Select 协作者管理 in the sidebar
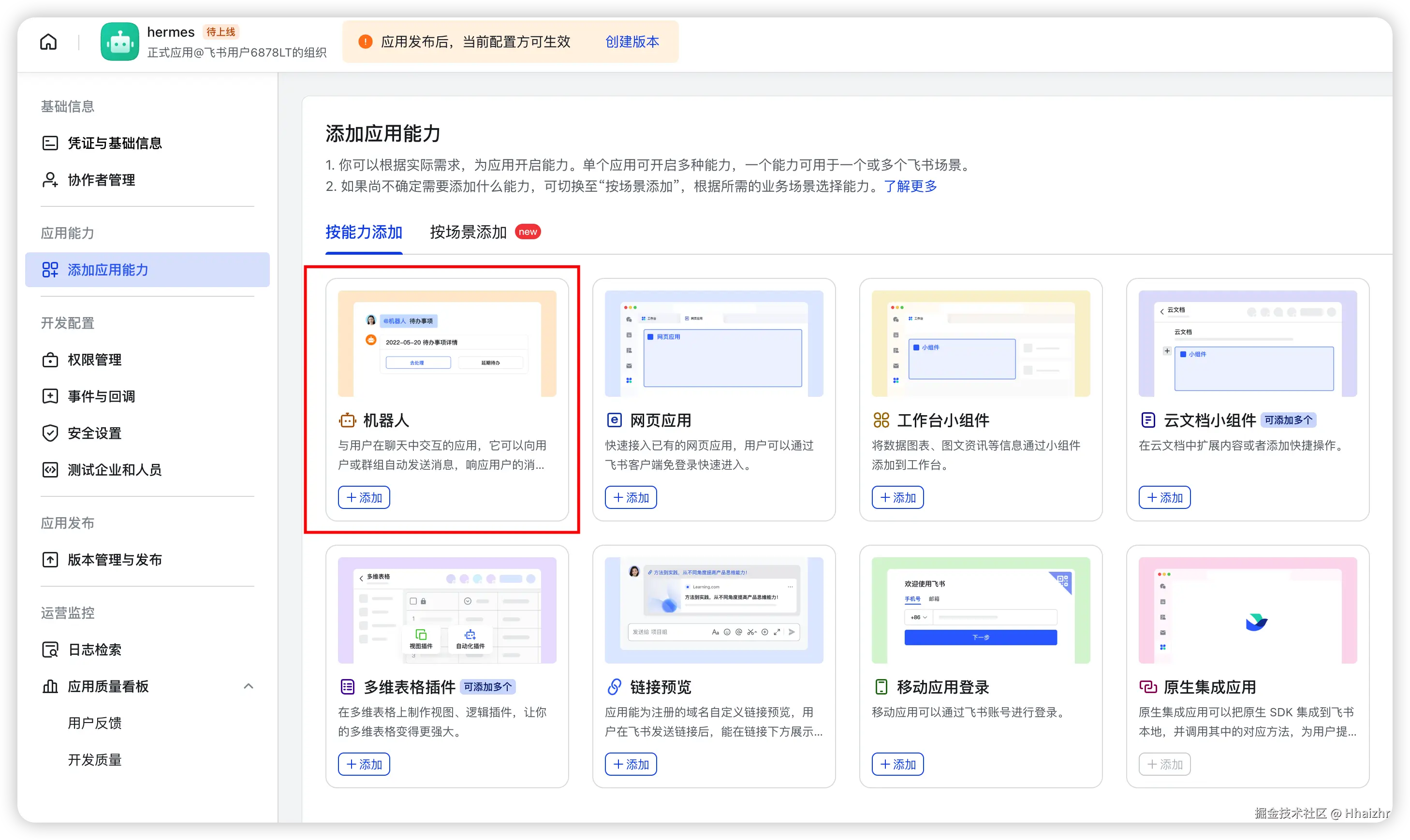Viewport: 1410px width, 840px height. click(x=101, y=180)
